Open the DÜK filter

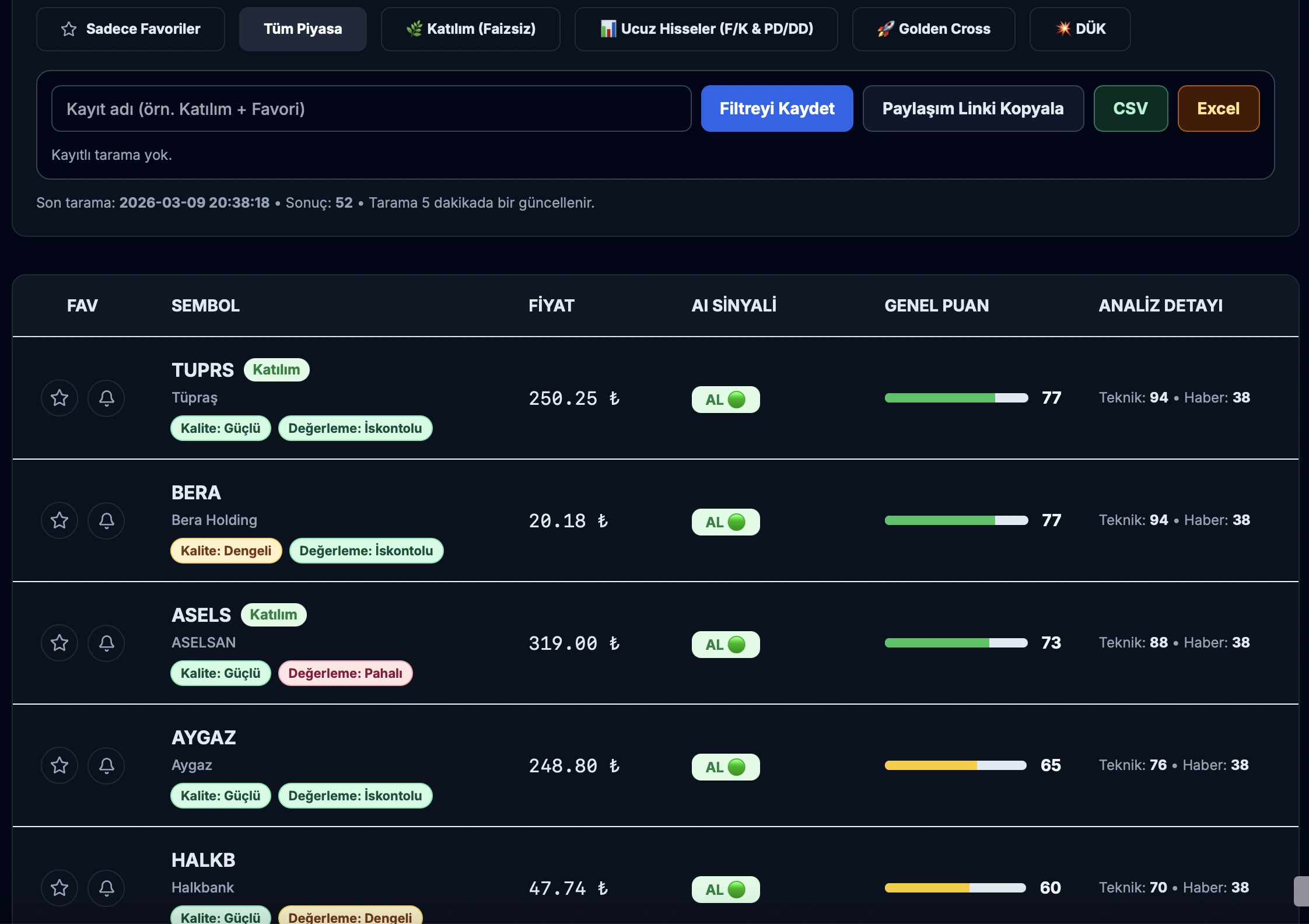(x=1080, y=29)
